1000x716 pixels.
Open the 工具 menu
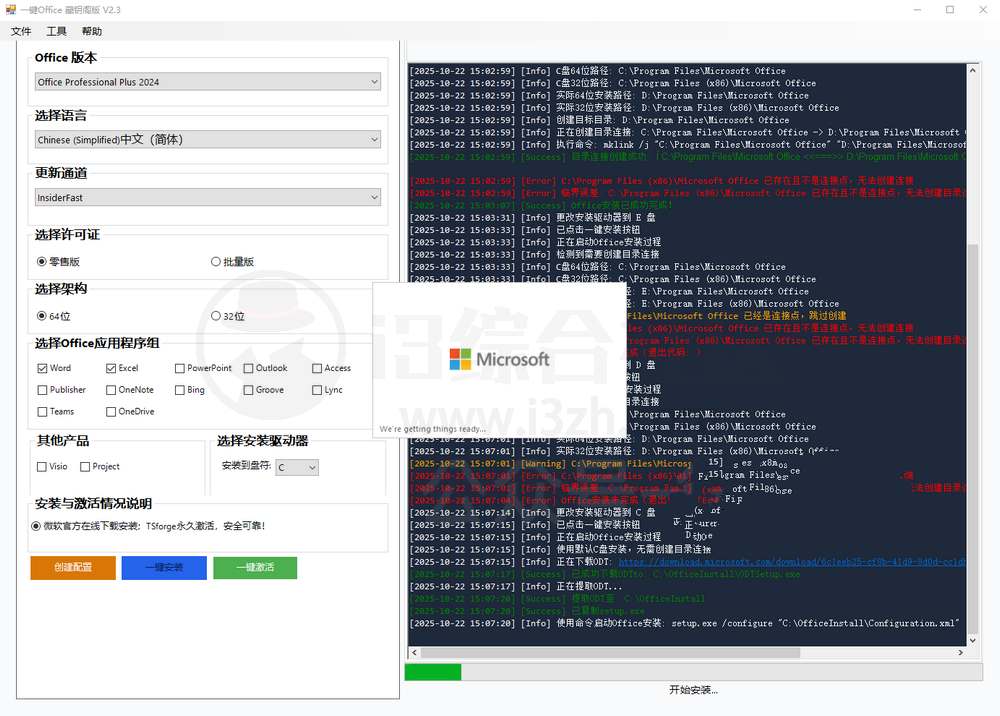[x=56, y=32]
